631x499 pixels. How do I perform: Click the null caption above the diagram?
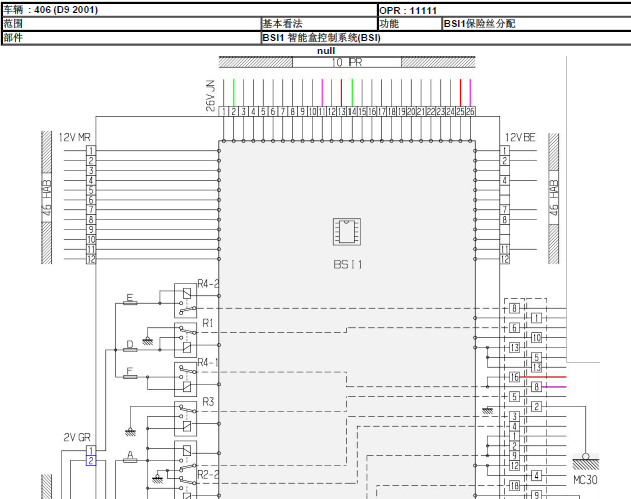click(x=326, y=51)
